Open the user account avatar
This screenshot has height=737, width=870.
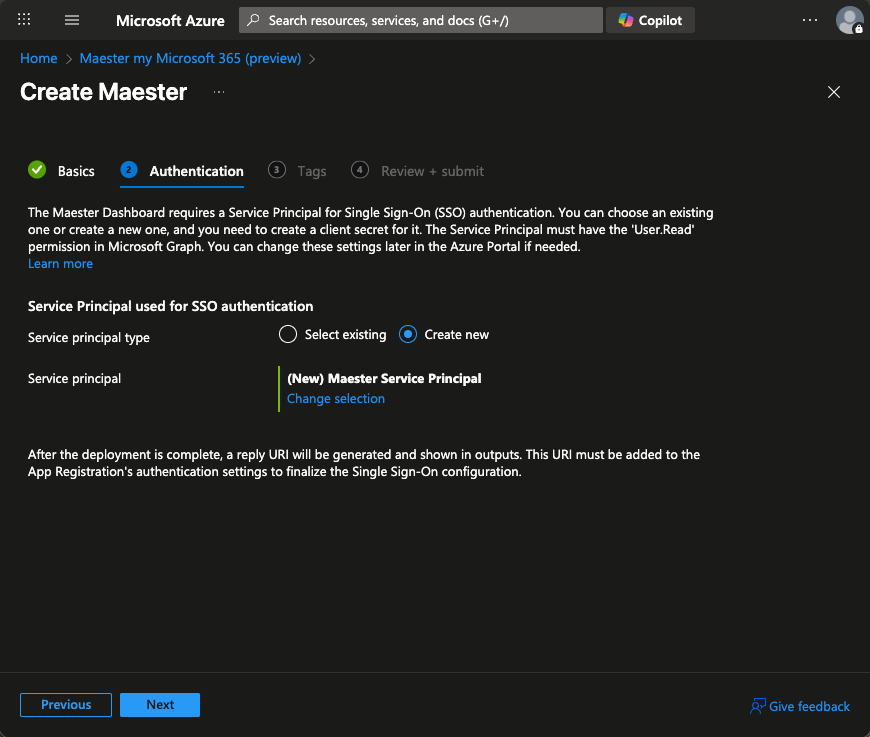849,20
